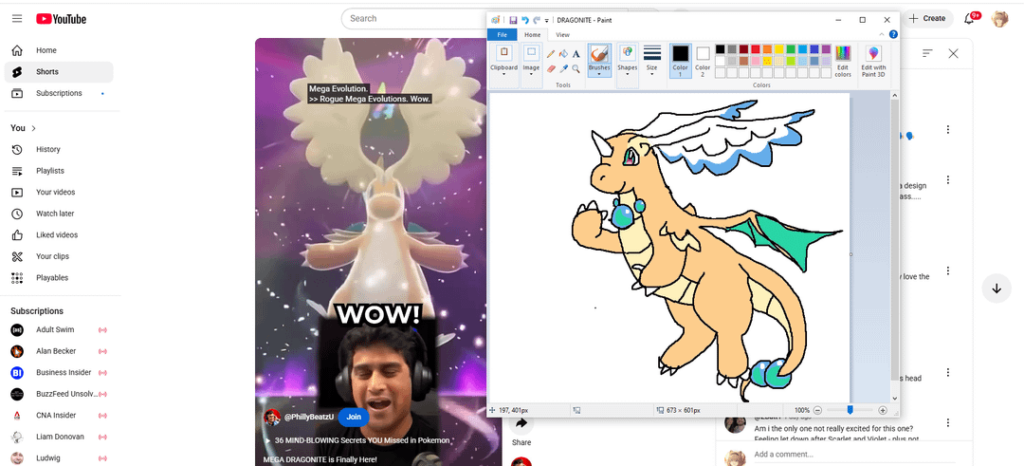Zoom out with Paint minus button
Viewport: 1024px width, 466px height.
point(818,410)
